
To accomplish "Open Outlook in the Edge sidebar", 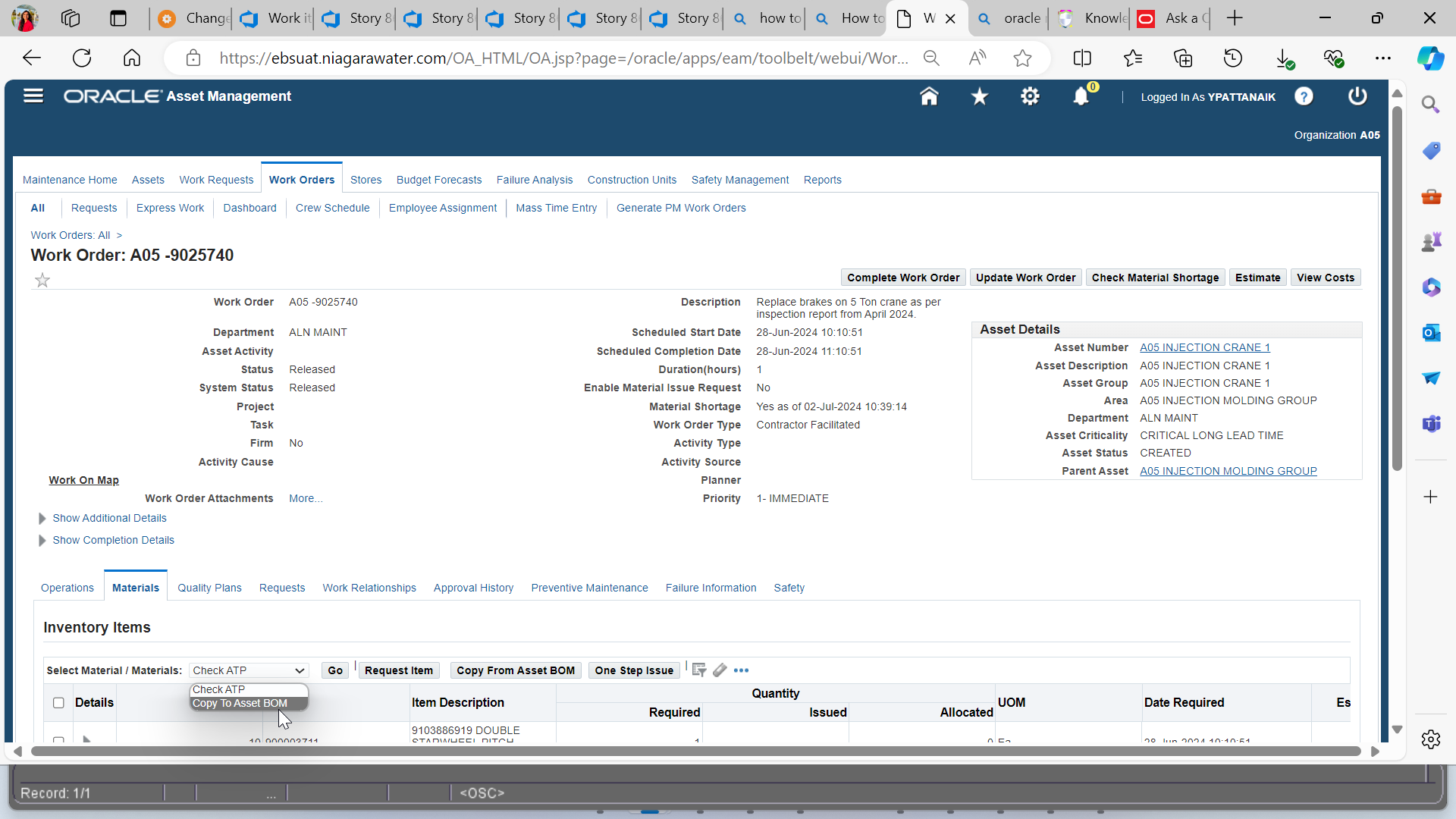I will (1431, 333).
